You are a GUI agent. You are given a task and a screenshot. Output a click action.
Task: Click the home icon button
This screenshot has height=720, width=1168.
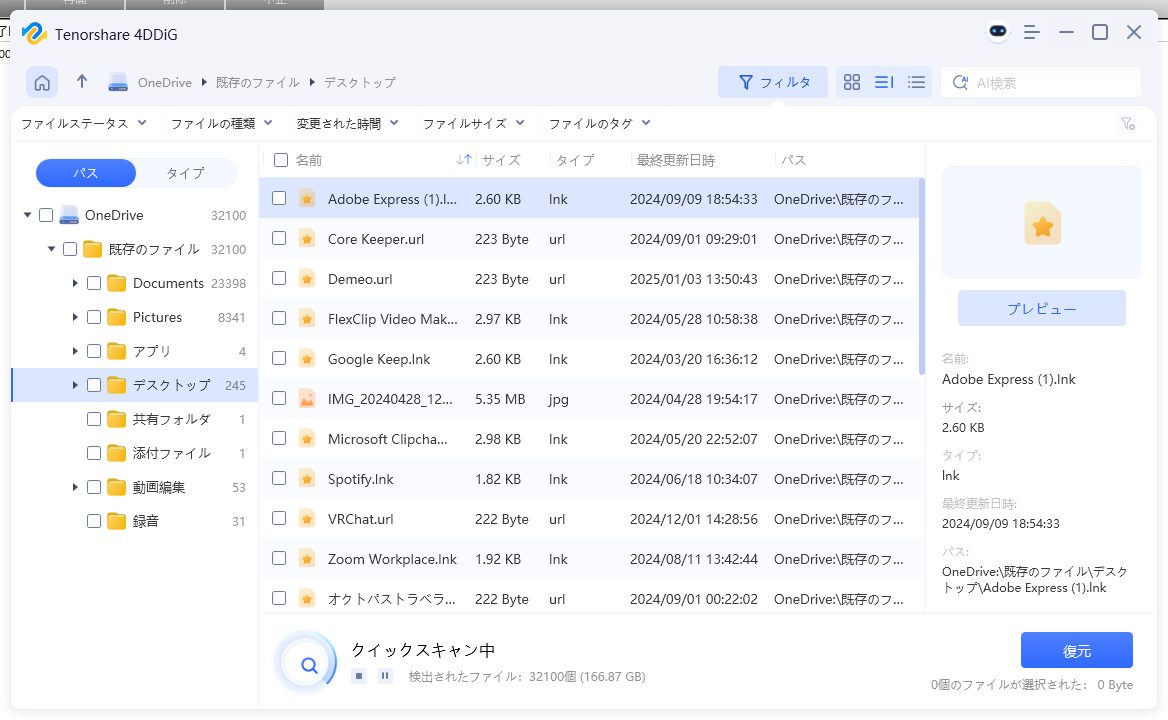[42, 82]
